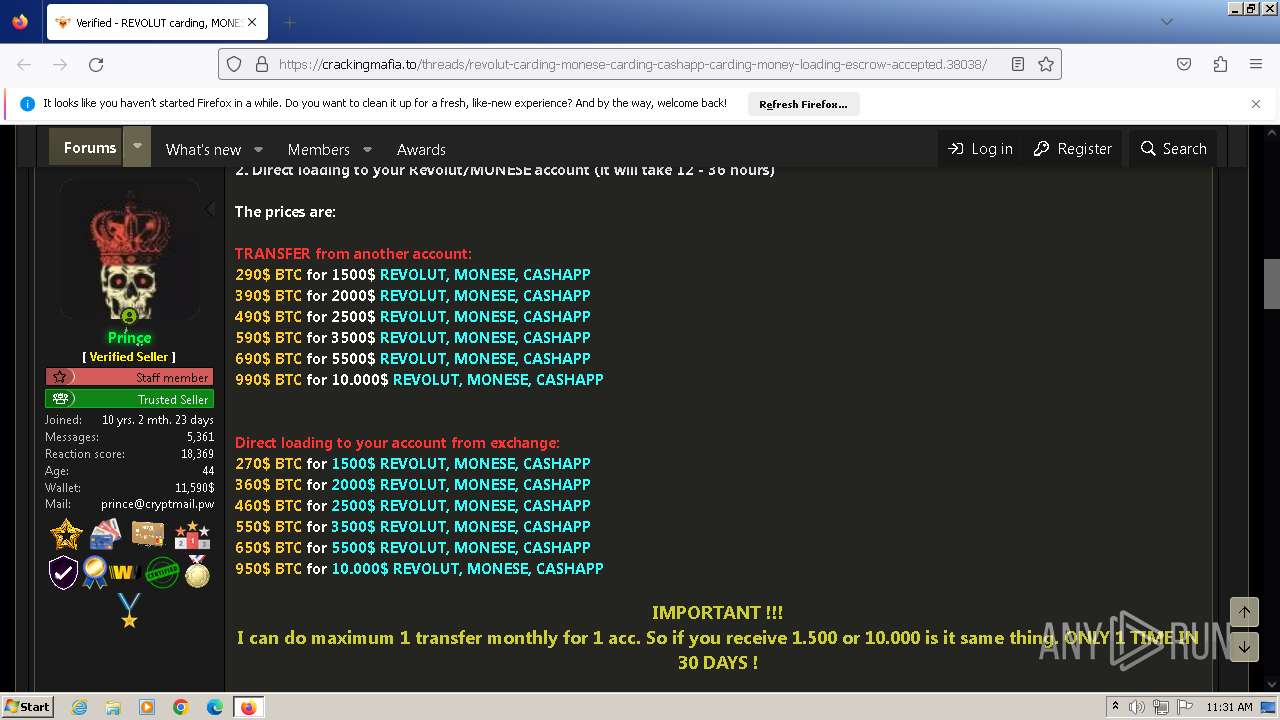Click the credit cards badge icon

(105, 535)
